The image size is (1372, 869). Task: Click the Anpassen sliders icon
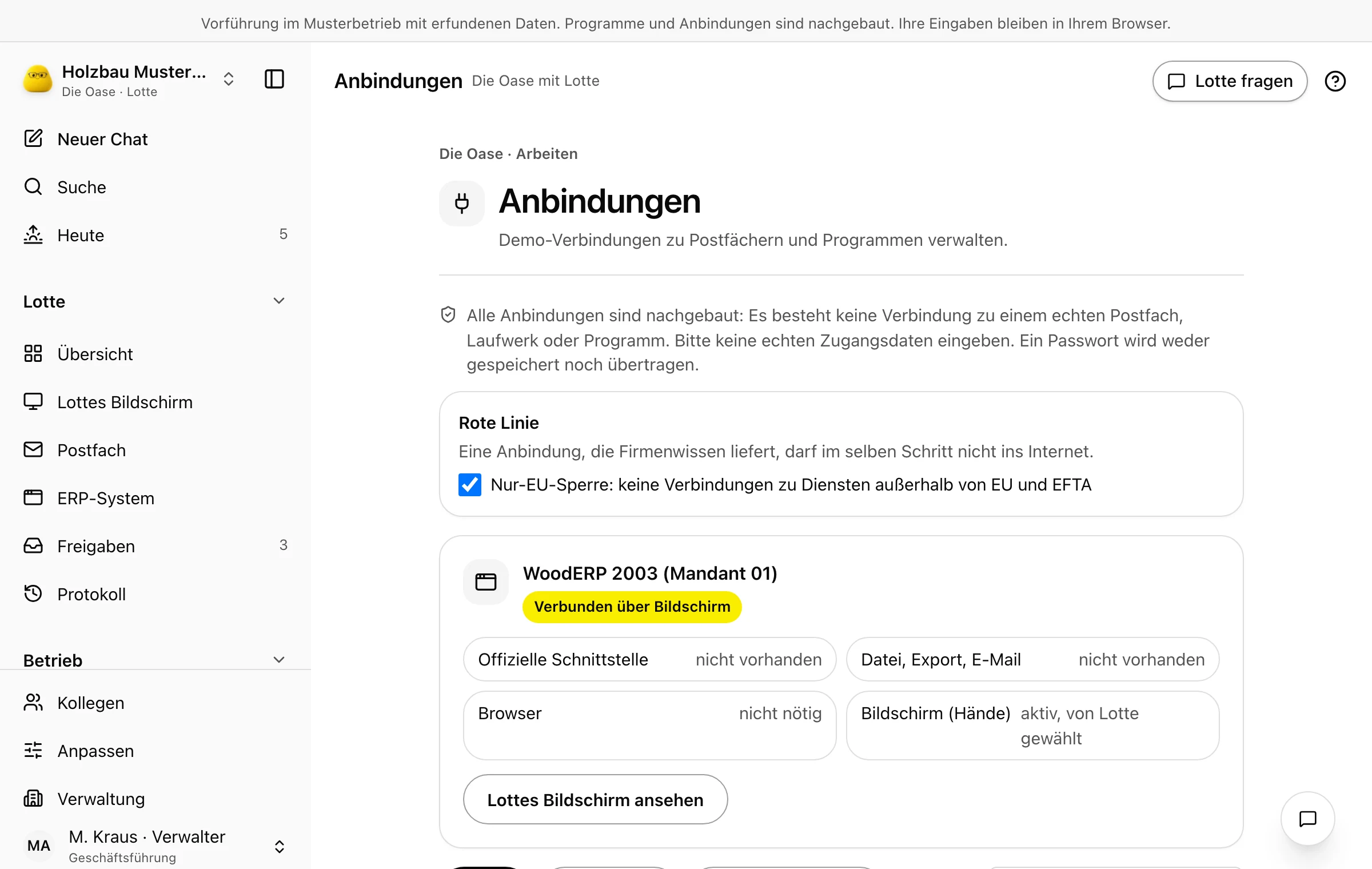[33, 750]
